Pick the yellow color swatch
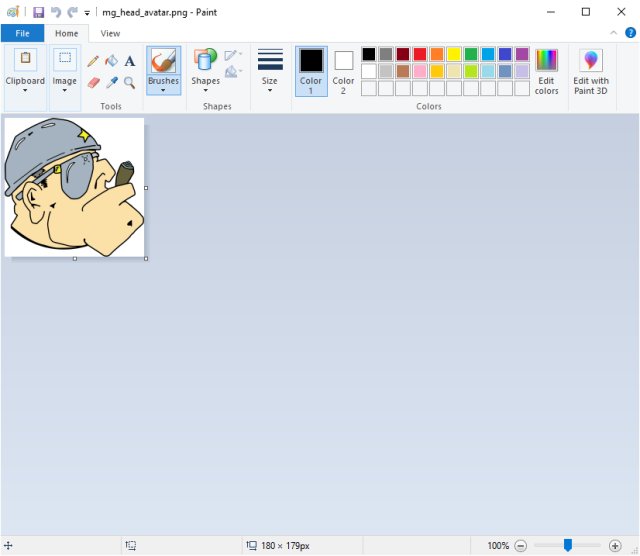This screenshot has height=556, width=640. click(x=454, y=54)
